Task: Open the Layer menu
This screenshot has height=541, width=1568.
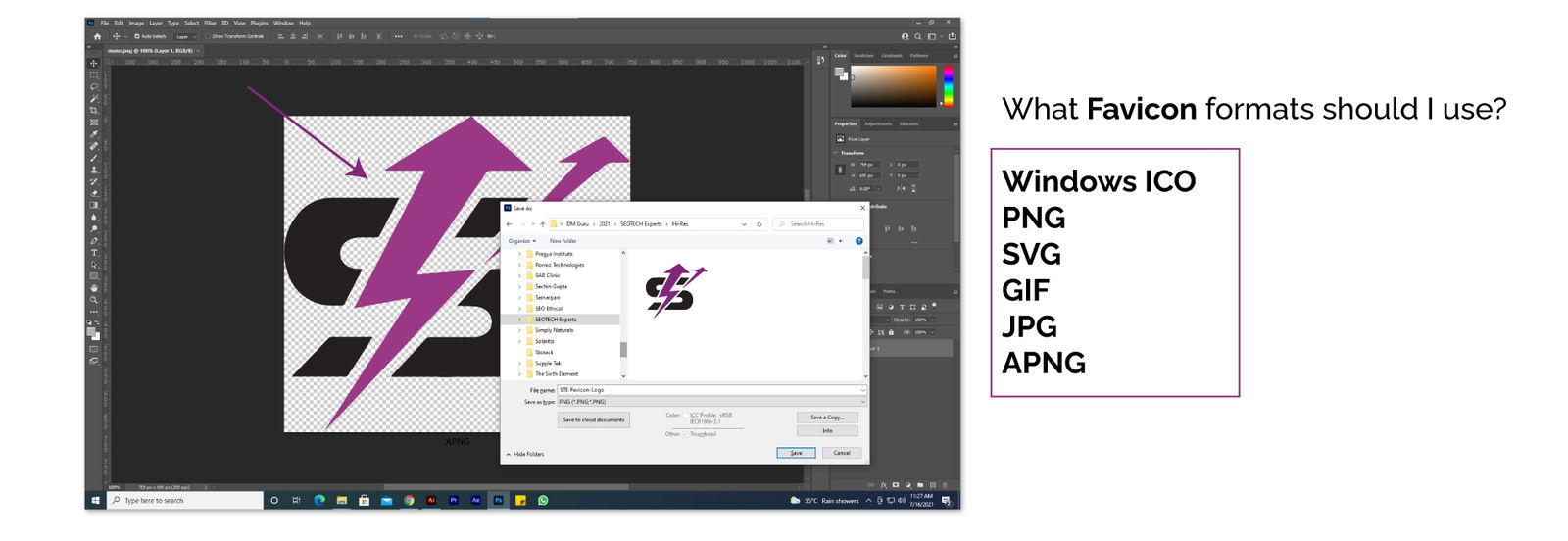Action: point(156,23)
